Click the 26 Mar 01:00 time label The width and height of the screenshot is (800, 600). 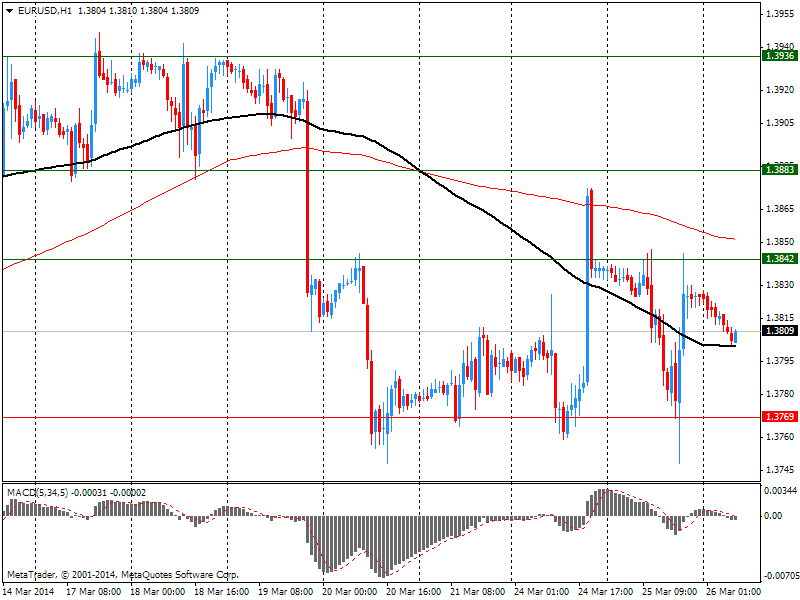point(736,592)
